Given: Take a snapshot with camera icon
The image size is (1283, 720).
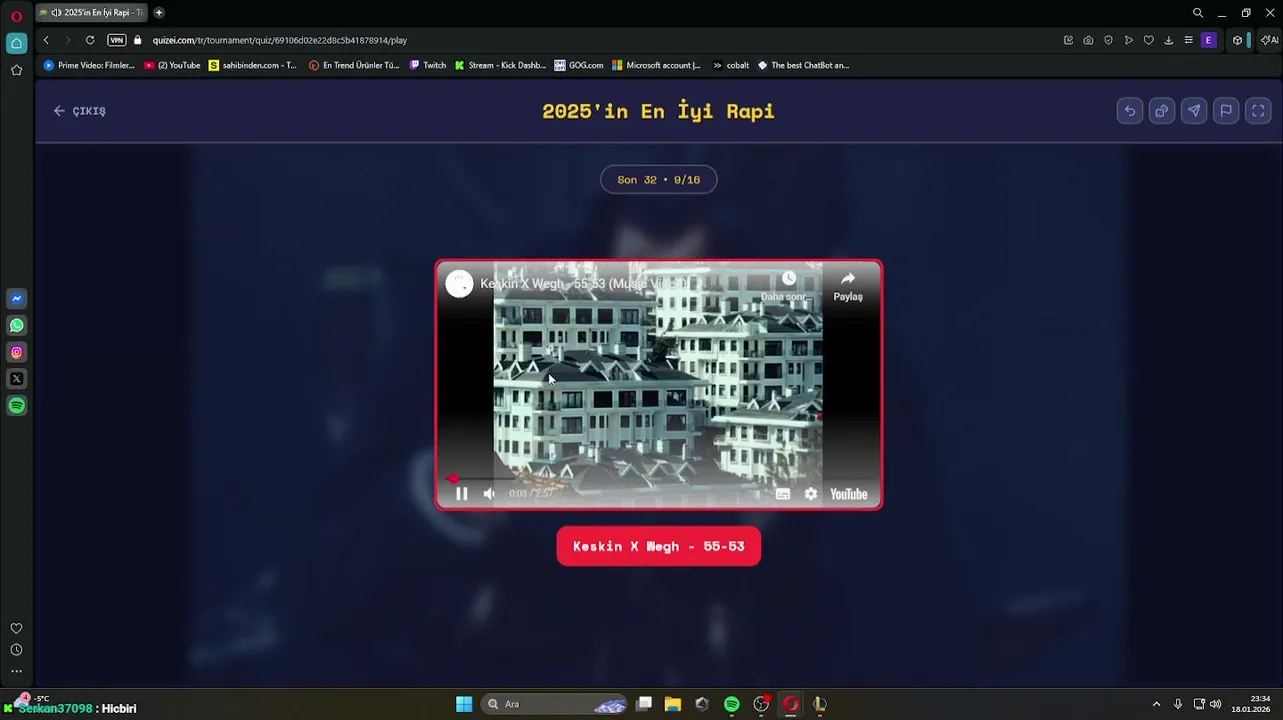Looking at the screenshot, I should click(x=1088, y=40).
